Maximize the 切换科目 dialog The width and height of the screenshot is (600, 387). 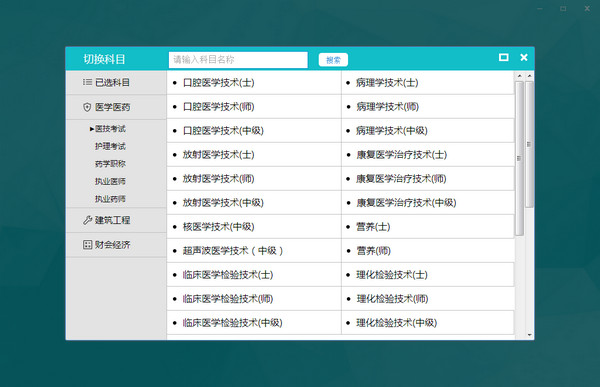point(504,57)
